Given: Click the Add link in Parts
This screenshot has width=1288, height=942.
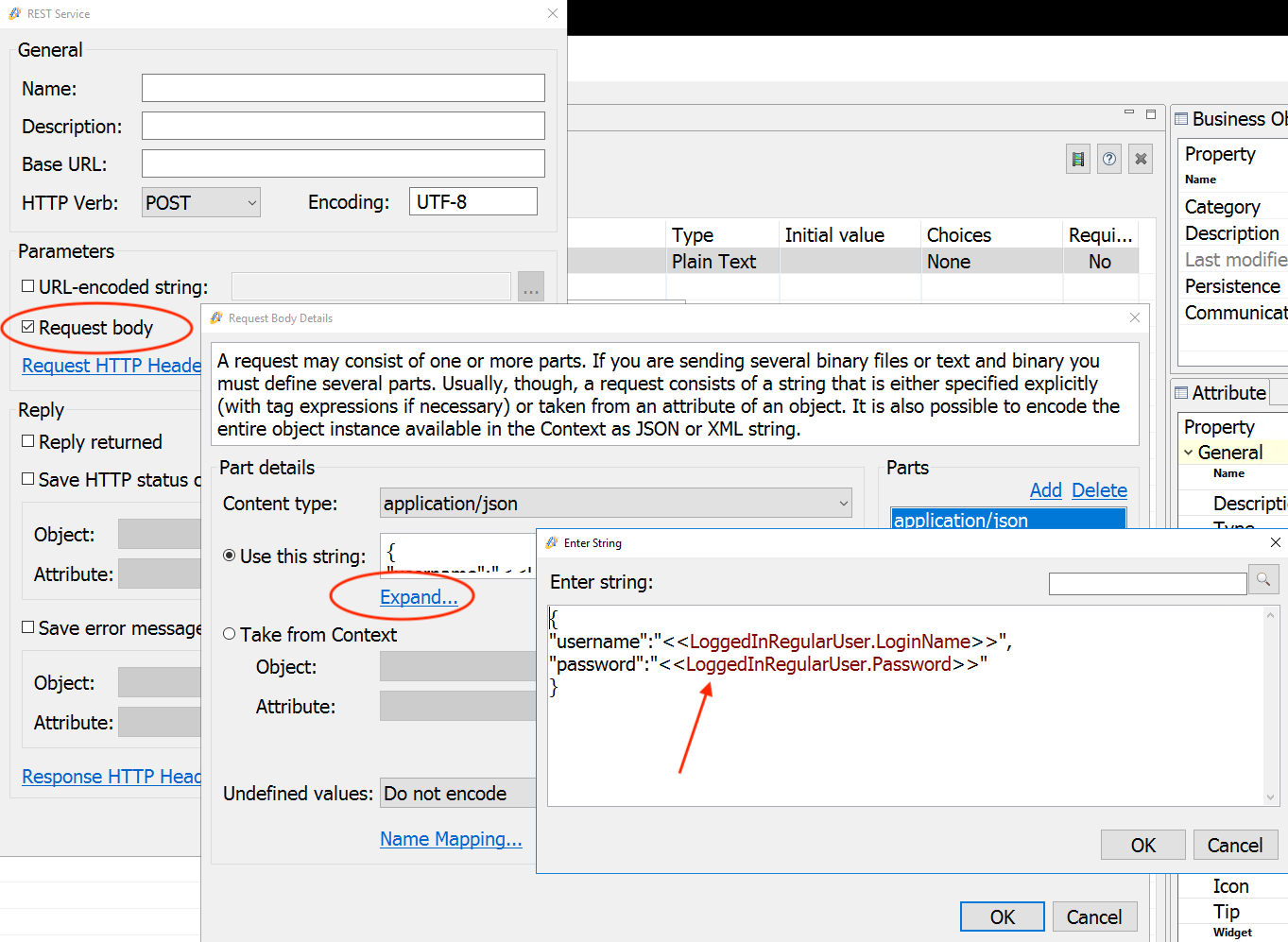Looking at the screenshot, I should point(1046,490).
